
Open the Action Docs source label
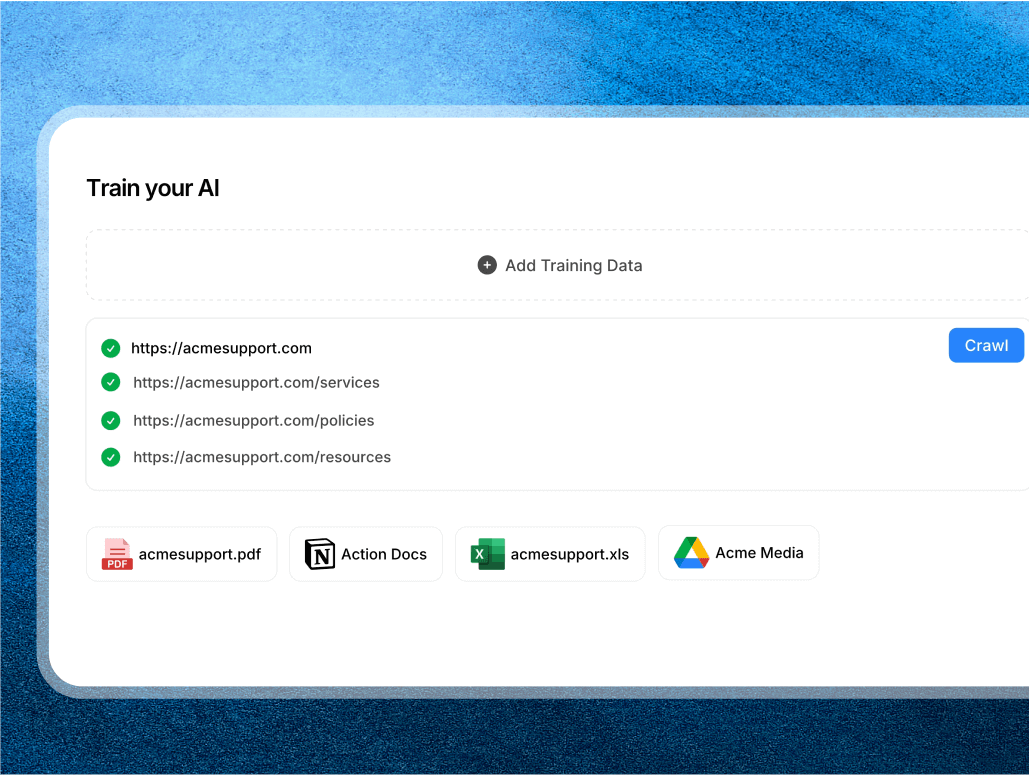click(x=384, y=555)
